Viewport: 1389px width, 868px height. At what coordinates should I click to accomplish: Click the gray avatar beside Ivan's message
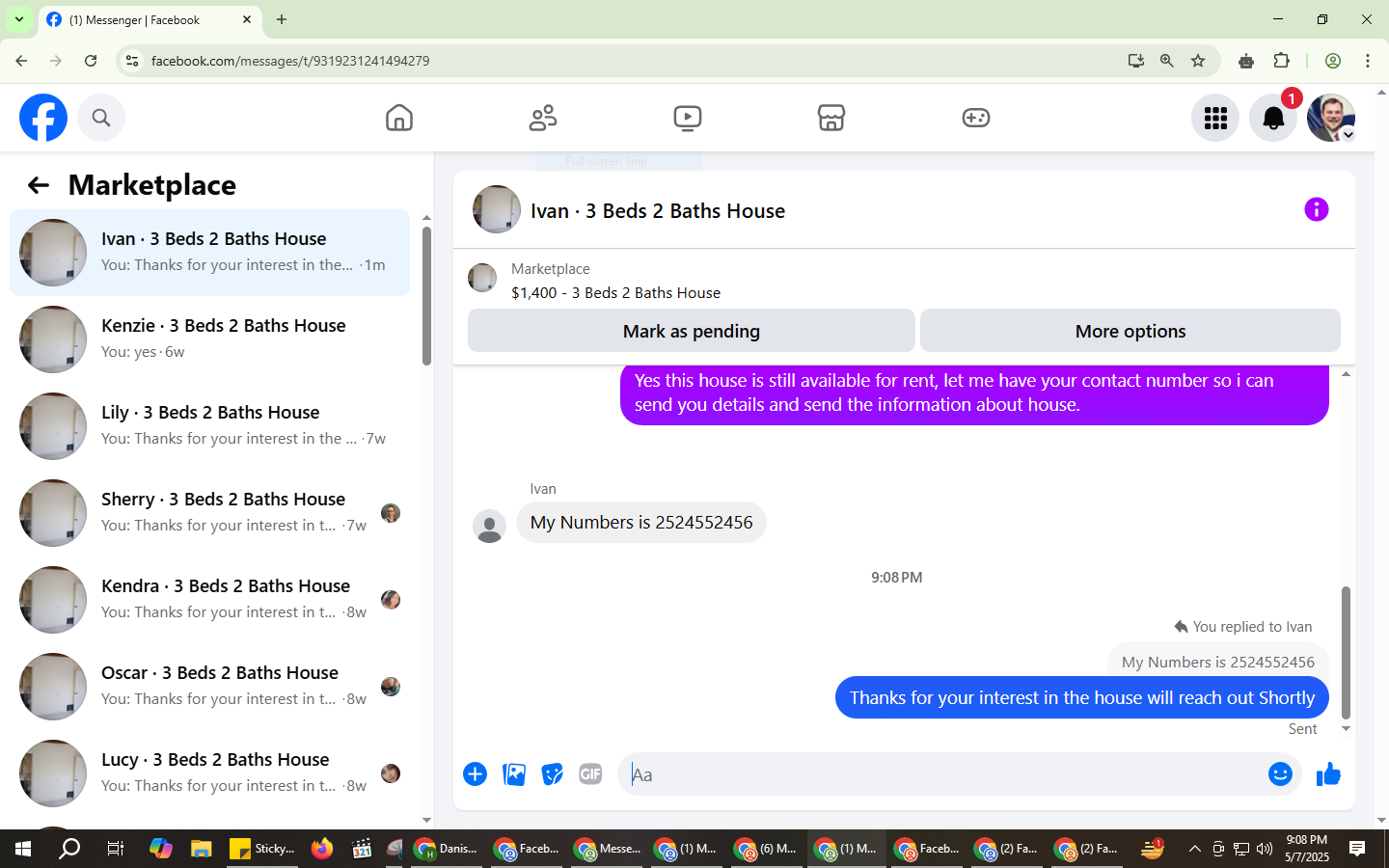tap(490, 527)
